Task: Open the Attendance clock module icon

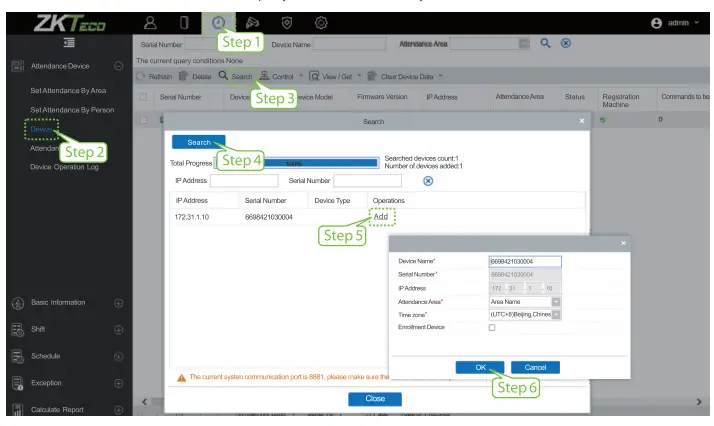Action: [219, 21]
